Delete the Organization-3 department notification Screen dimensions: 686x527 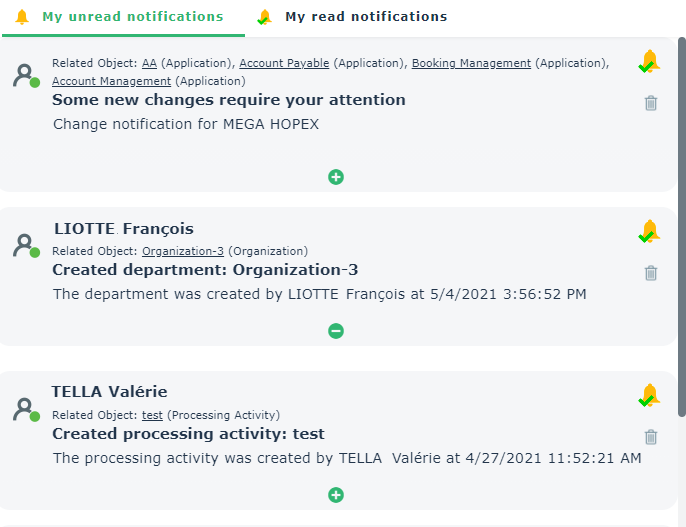click(651, 272)
